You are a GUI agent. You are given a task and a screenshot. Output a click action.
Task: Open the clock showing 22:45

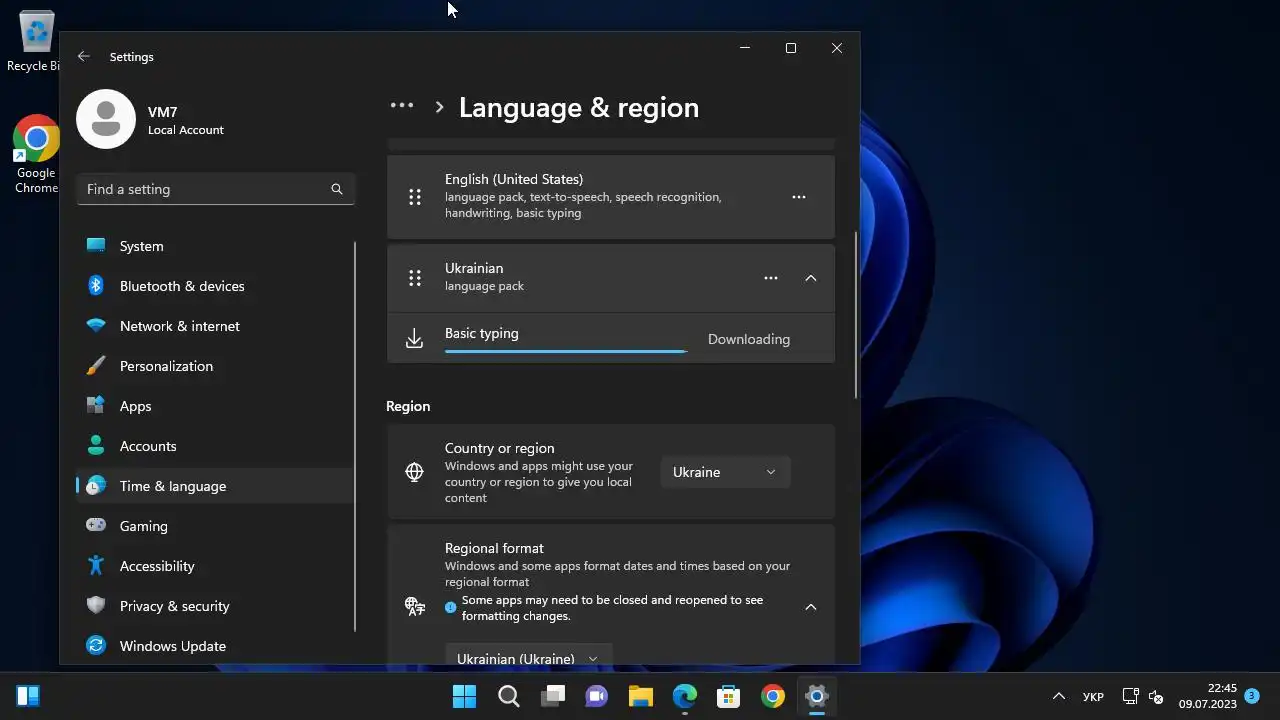click(1207, 696)
